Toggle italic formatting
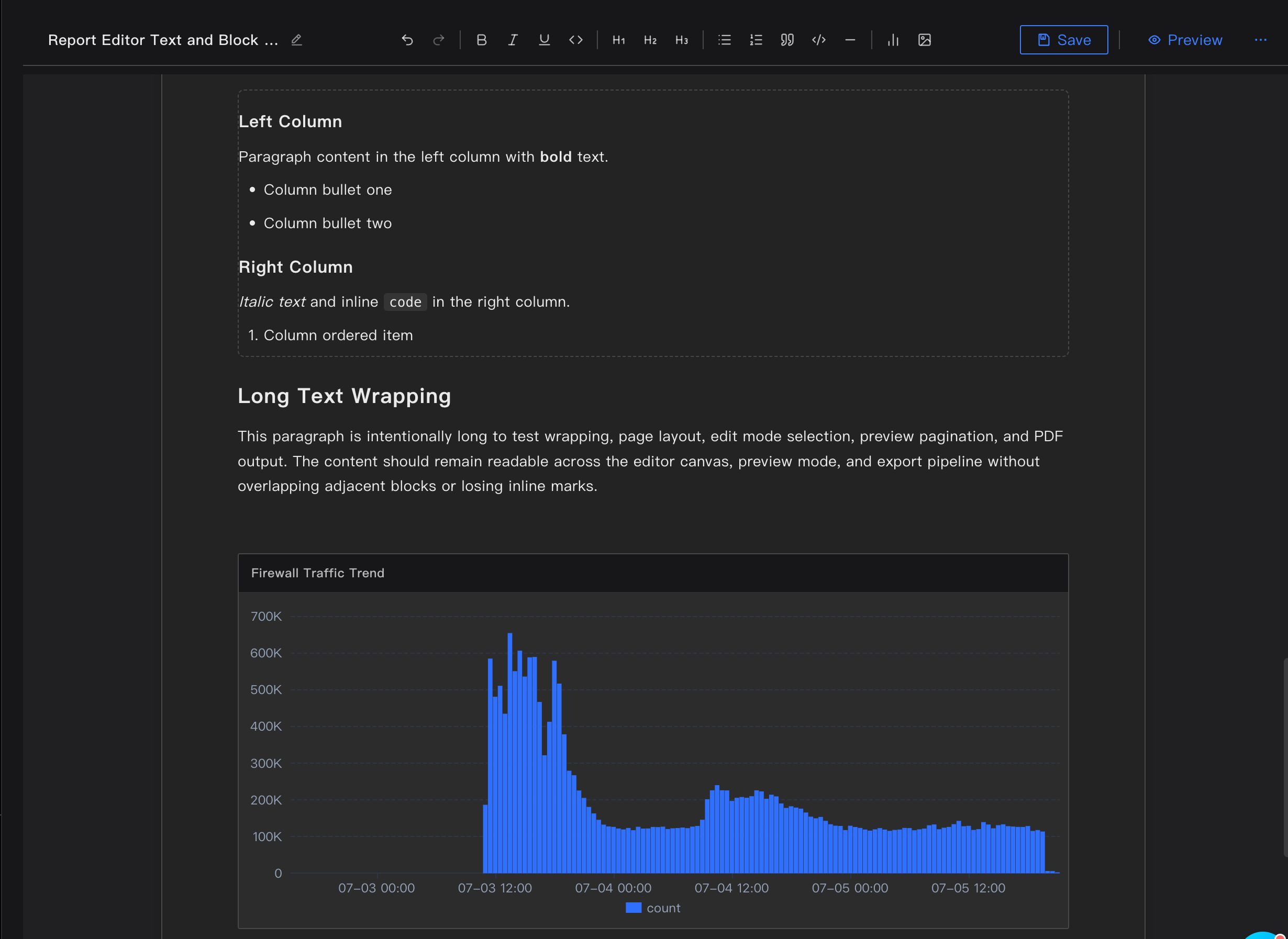 point(513,40)
